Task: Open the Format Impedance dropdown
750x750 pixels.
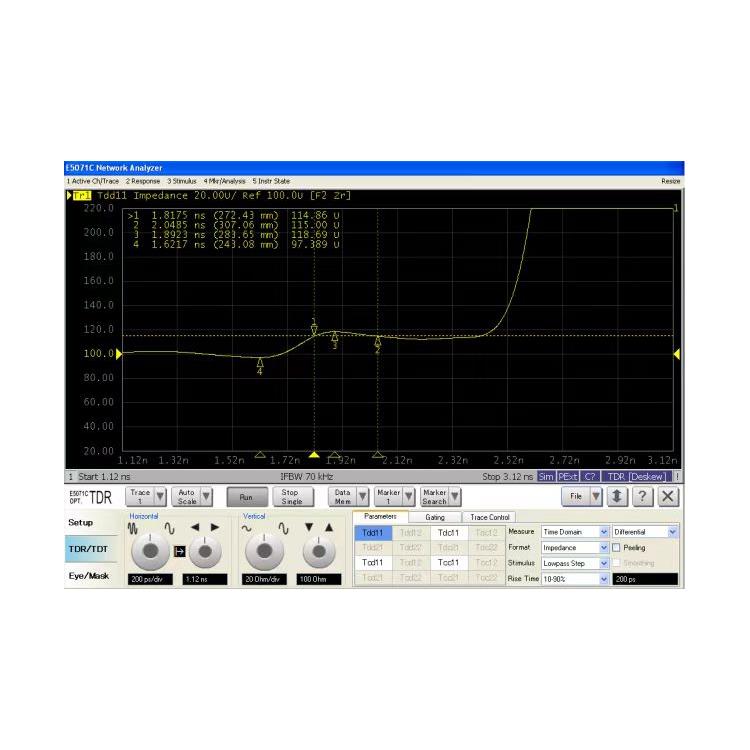Action: (603, 548)
